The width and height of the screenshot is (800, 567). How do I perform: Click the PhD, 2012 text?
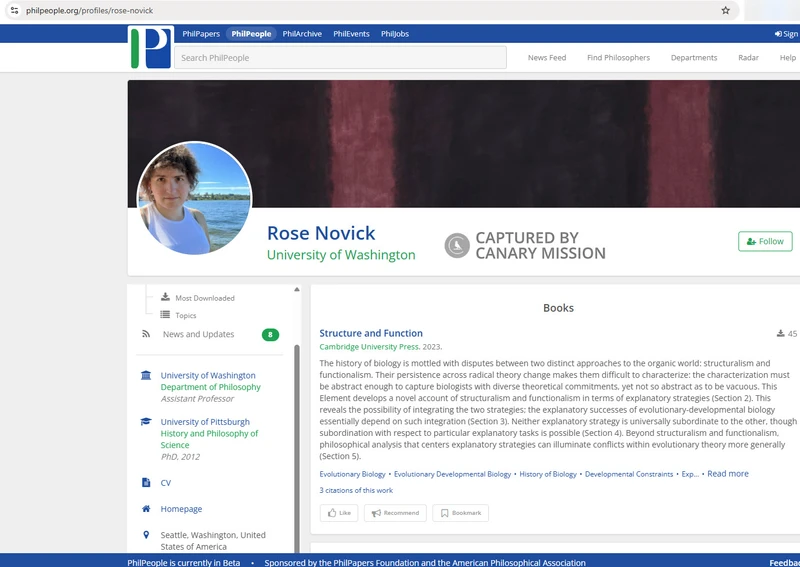click(180, 457)
